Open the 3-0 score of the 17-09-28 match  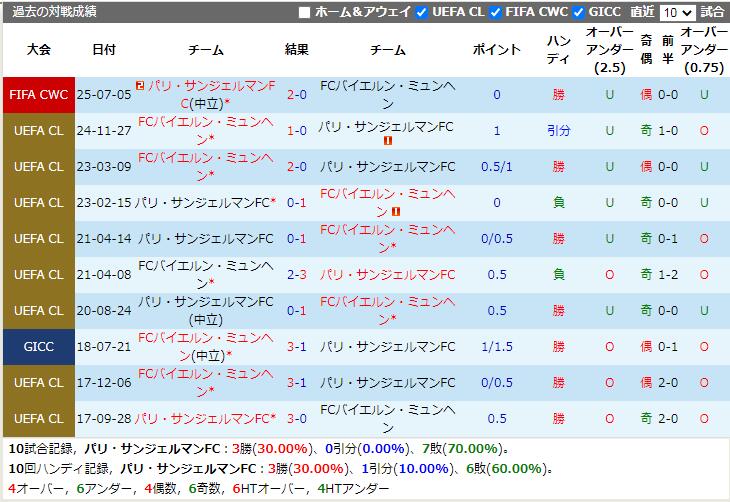coord(297,418)
